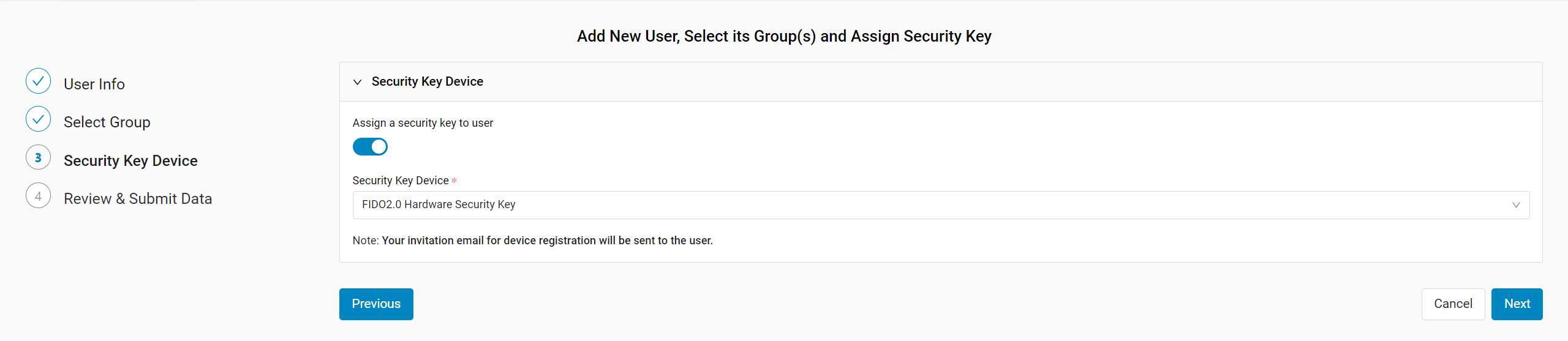Click the step 4 number circle icon
Viewport: 1568px width, 341px height.
tap(38, 196)
